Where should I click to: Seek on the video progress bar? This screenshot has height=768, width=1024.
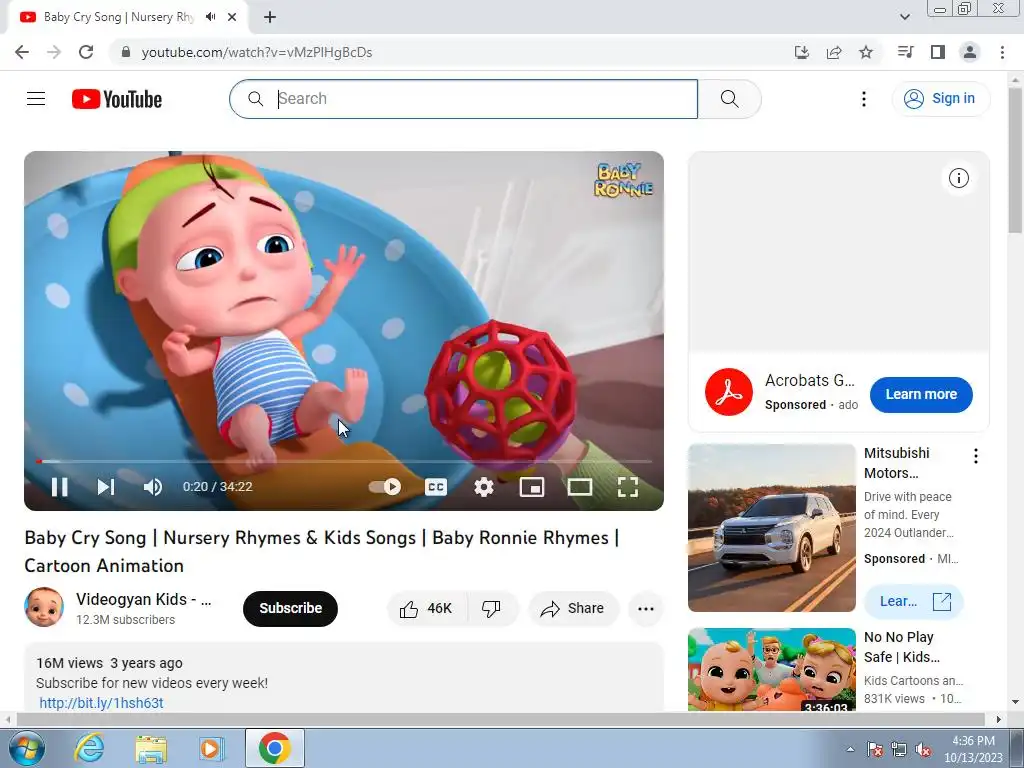tap(344, 461)
